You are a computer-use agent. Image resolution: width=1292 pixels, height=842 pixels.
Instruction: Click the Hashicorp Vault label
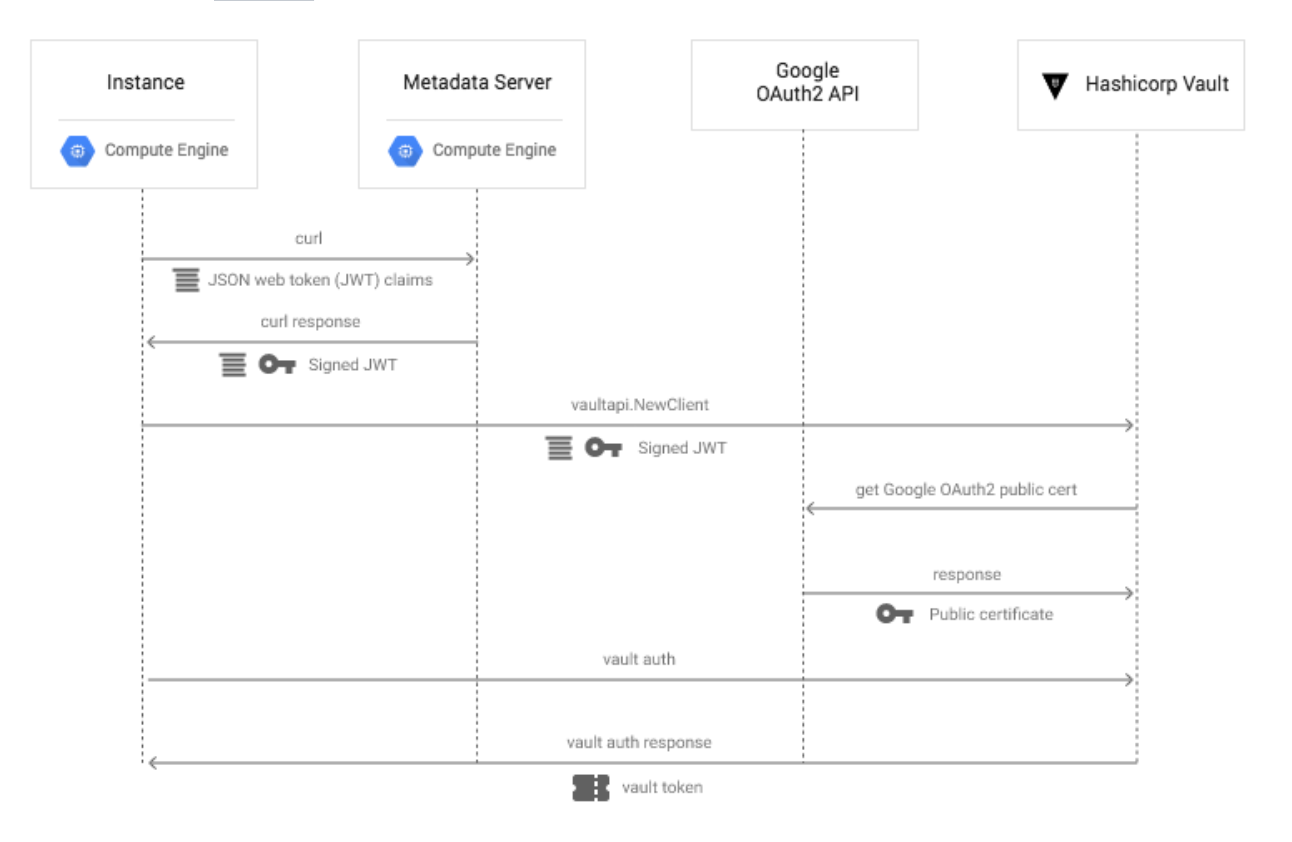click(1157, 84)
